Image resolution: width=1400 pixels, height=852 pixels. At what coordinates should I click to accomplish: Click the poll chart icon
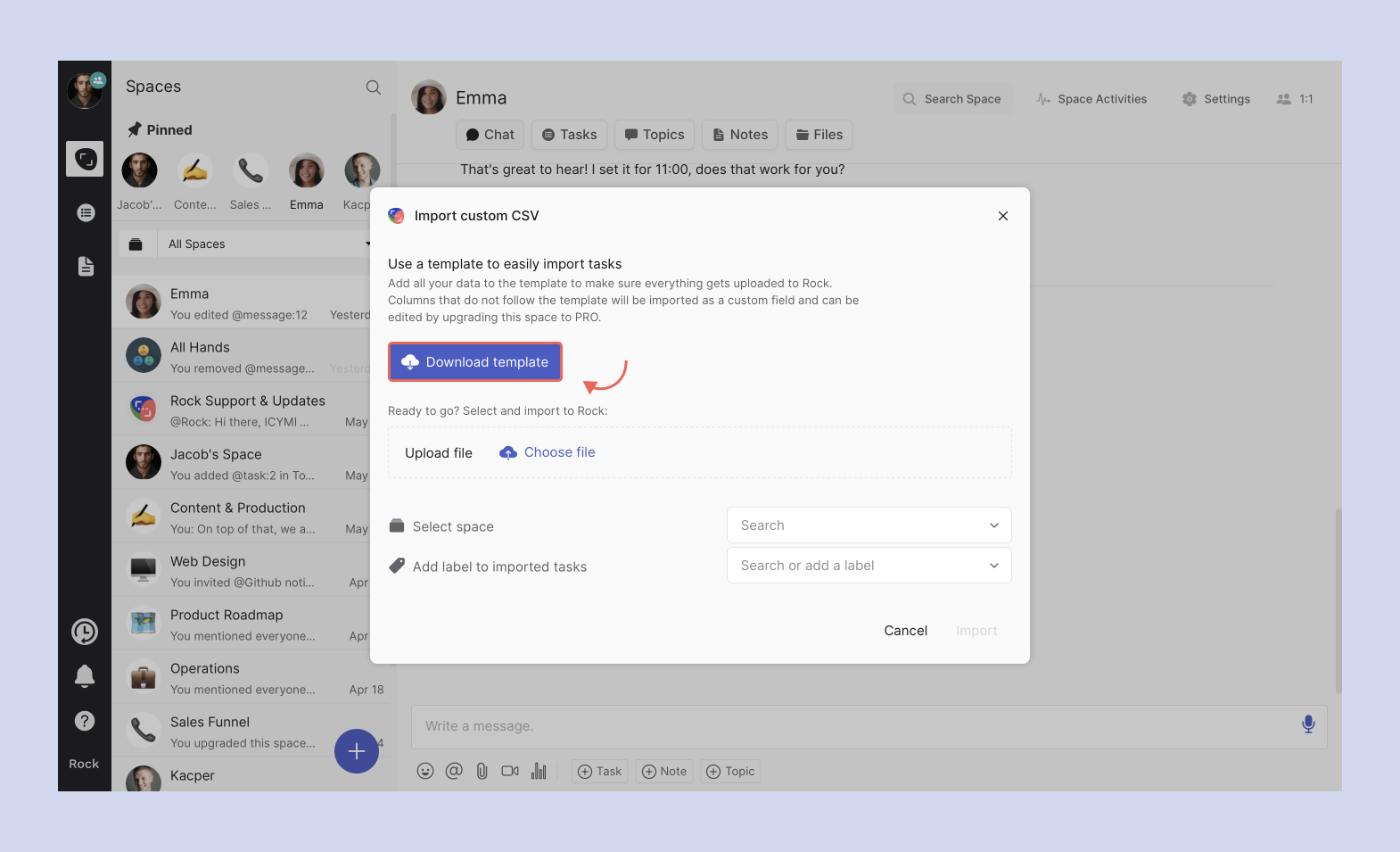tap(539, 771)
